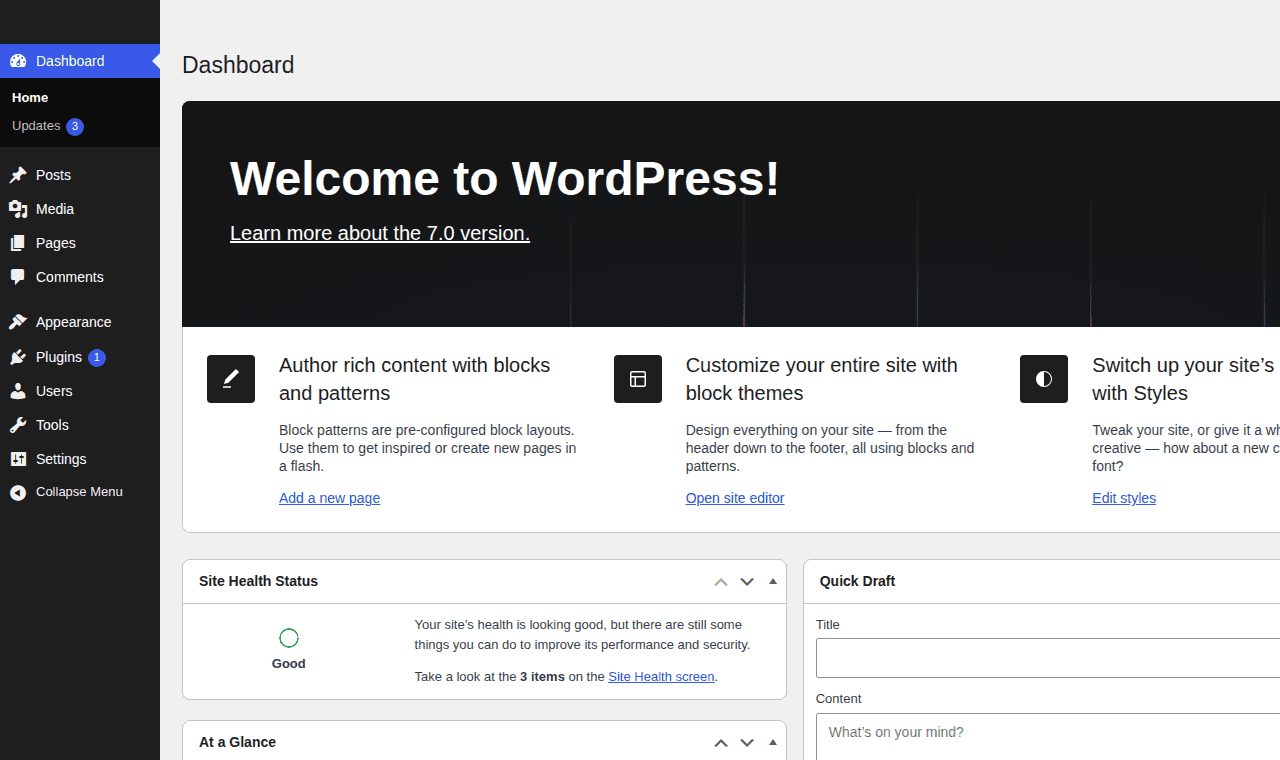This screenshot has width=1280, height=760.
Task: Open the Comments menu
Action: (80, 277)
